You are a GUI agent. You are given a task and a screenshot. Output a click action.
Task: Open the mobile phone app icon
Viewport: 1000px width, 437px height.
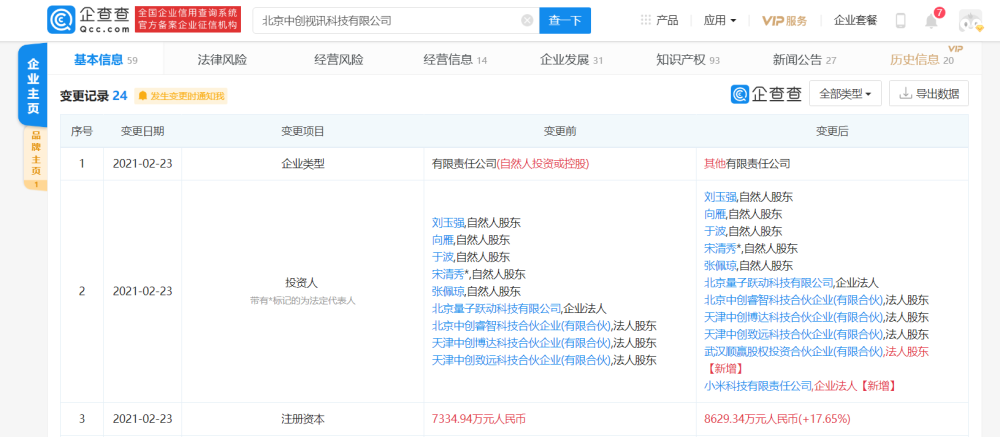(x=901, y=21)
